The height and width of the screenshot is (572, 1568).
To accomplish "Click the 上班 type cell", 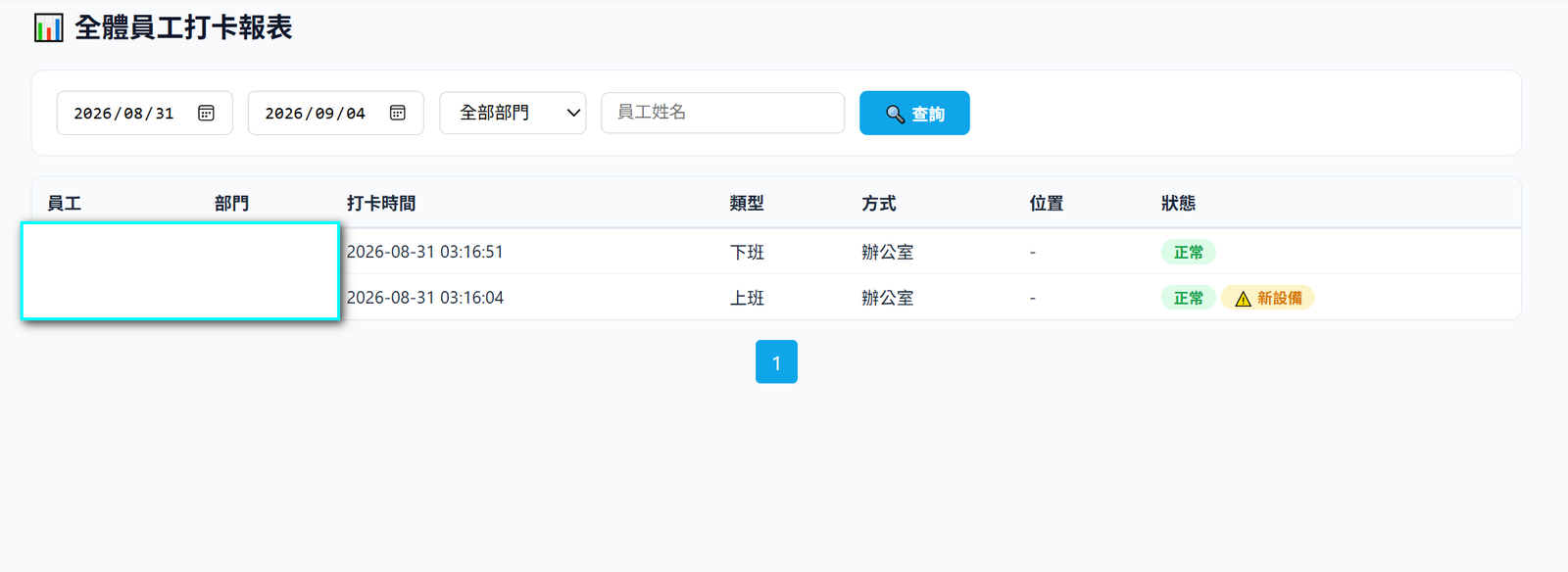I will (747, 298).
